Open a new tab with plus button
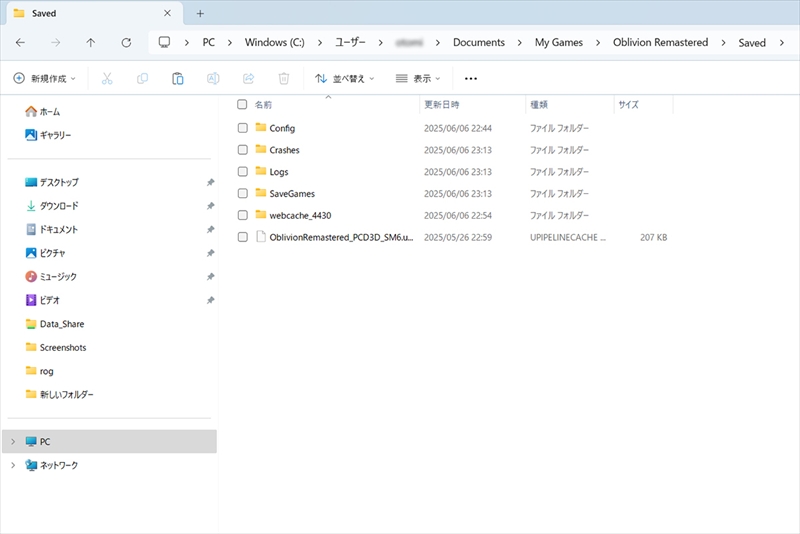The image size is (800, 534). point(200,14)
